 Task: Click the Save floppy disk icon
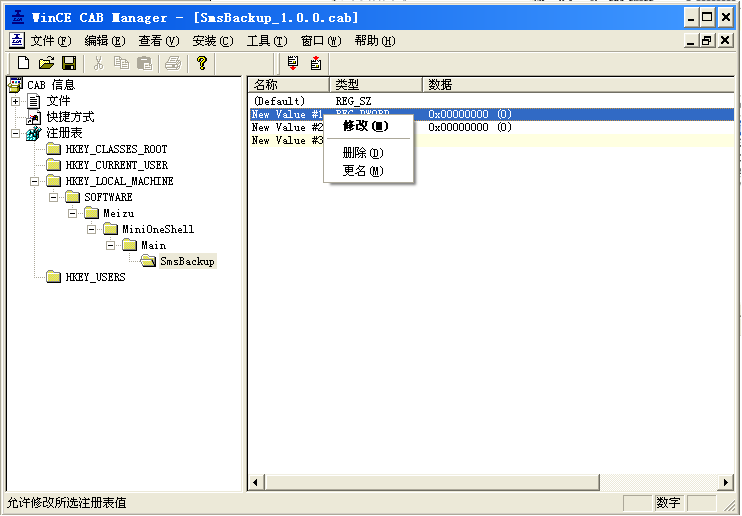point(70,63)
